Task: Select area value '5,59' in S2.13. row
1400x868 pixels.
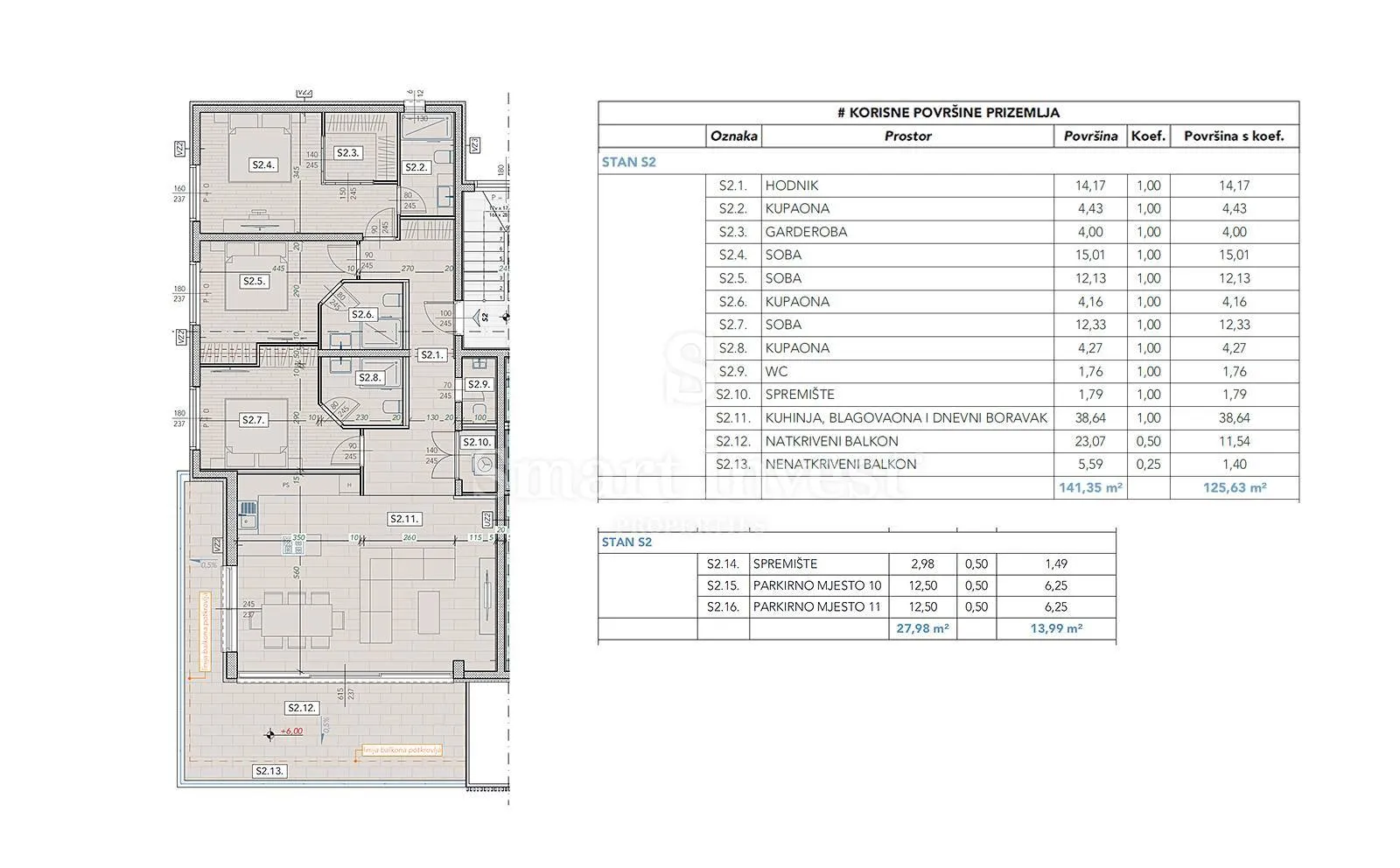Action: (x=1090, y=464)
